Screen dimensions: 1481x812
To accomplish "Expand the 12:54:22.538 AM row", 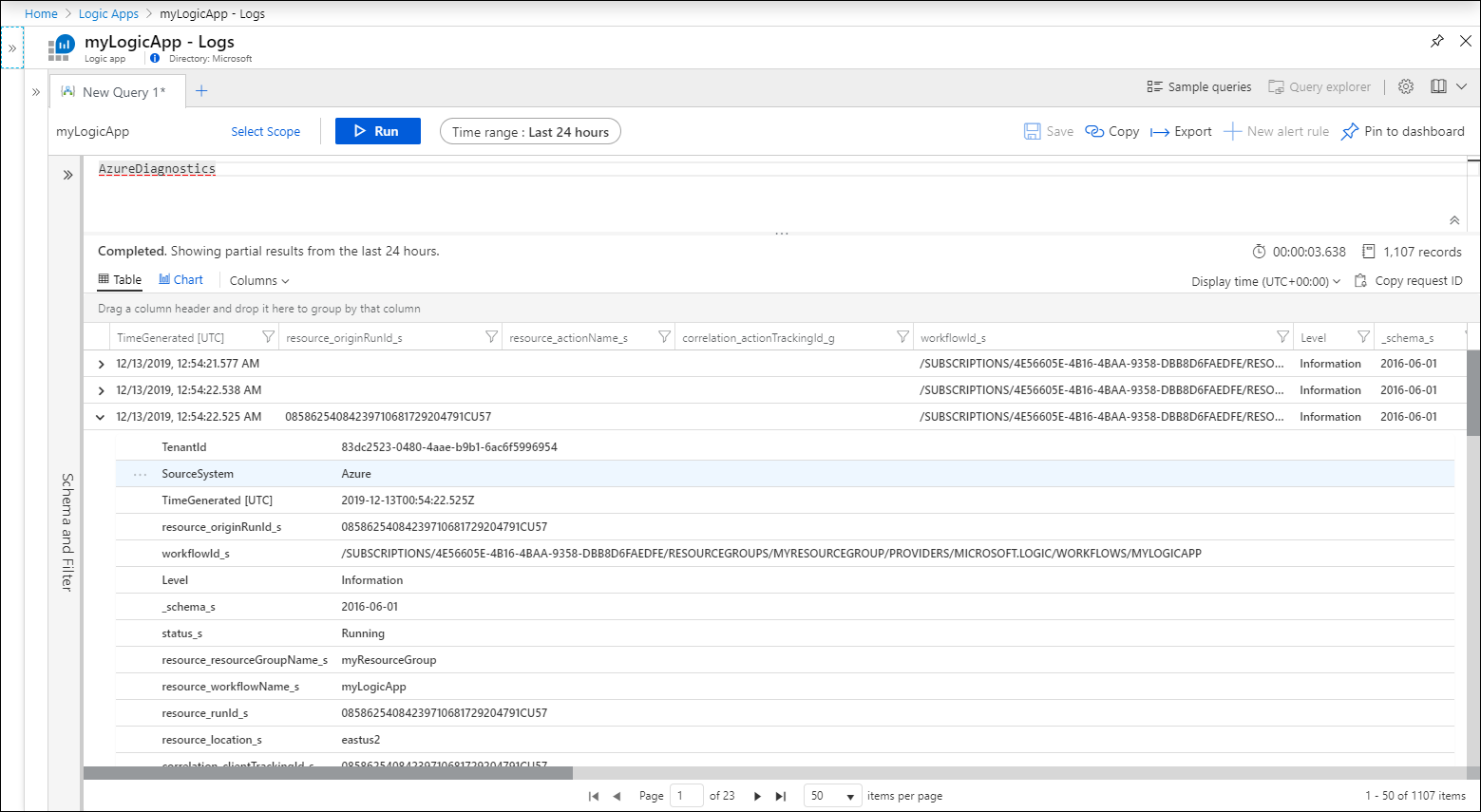I will pos(101,390).
